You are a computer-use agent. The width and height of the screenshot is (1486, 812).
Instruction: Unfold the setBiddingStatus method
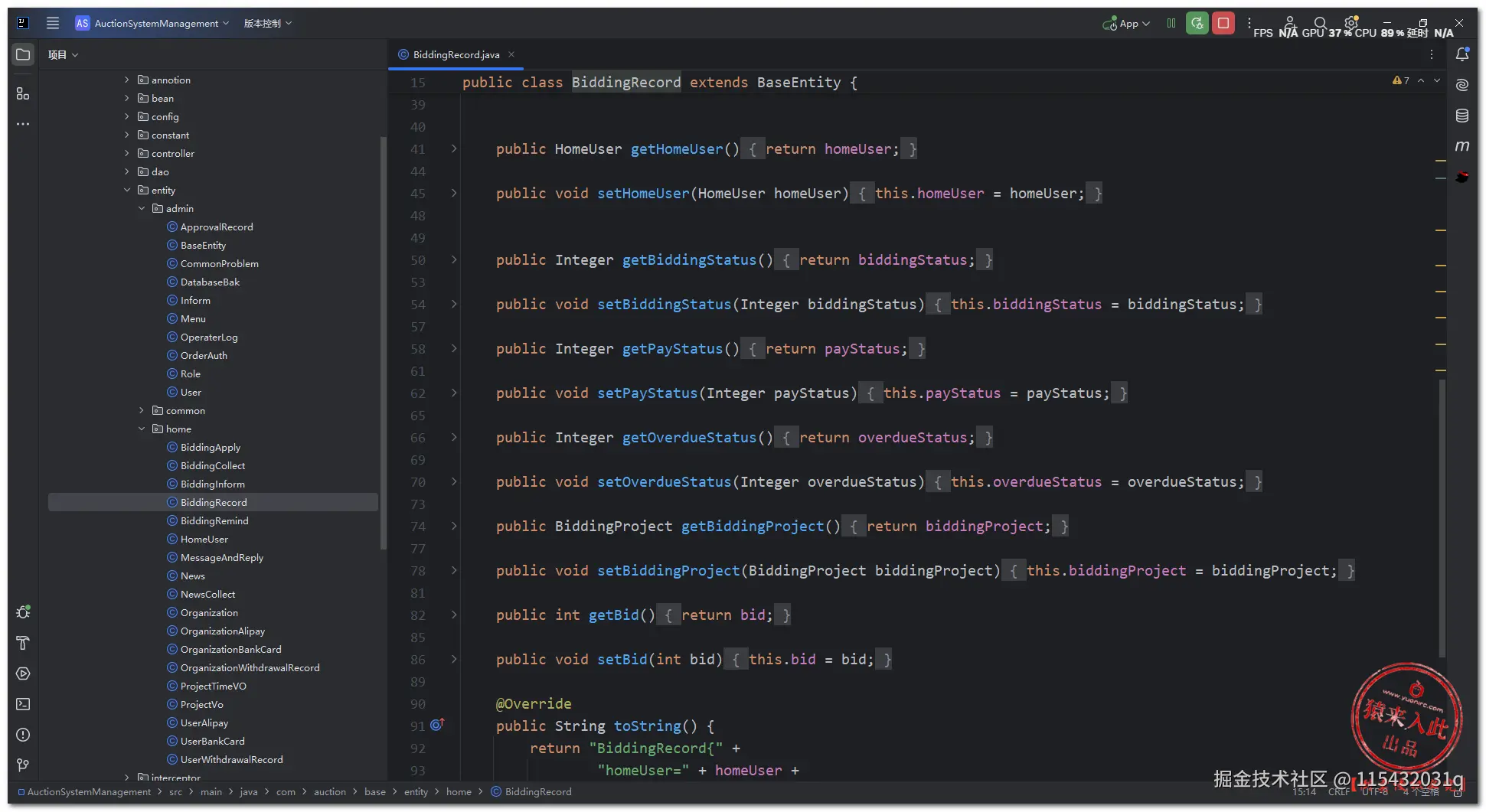click(x=454, y=304)
